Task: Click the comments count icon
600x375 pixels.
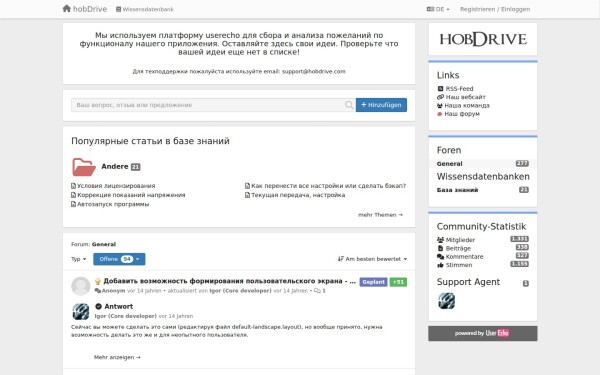Action: click(317, 291)
